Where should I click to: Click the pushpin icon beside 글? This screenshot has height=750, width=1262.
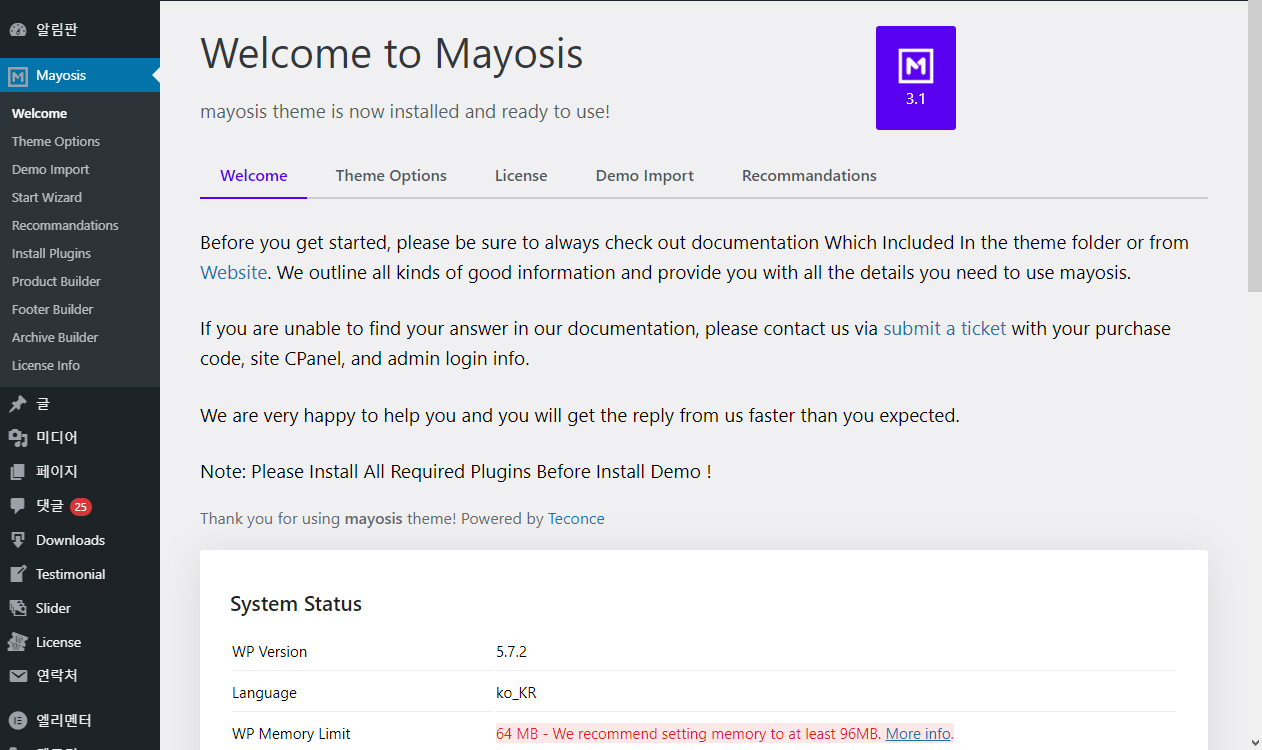[x=17, y=404]
